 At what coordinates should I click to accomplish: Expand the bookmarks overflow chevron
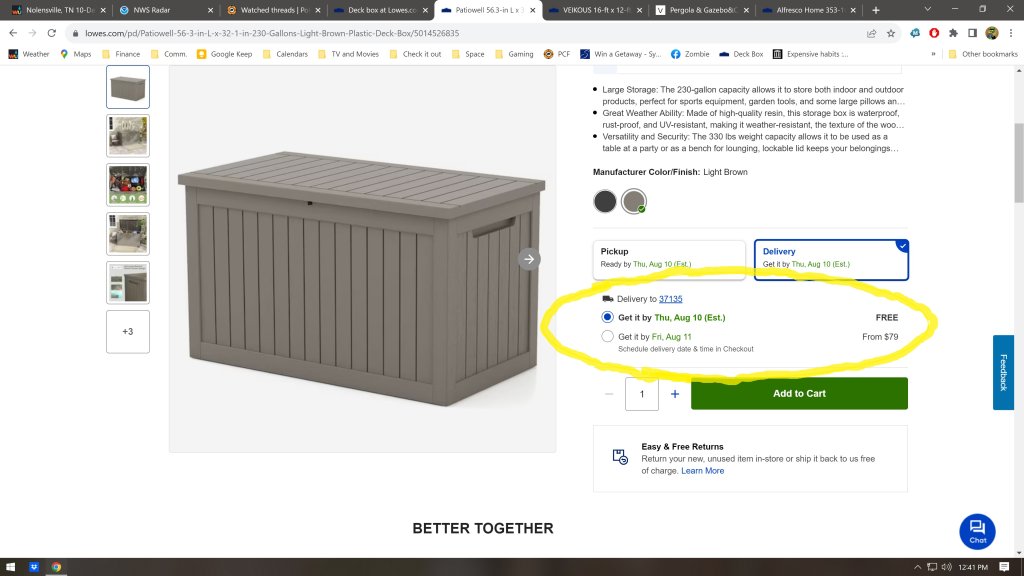(934, 54)
